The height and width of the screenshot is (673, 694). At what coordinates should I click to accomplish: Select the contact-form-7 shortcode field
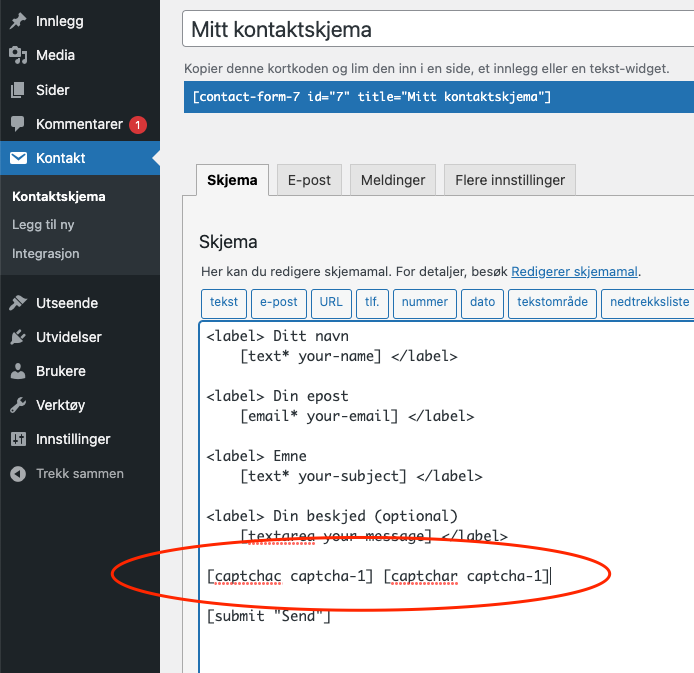pyautogui.click(x=439, y=97)
